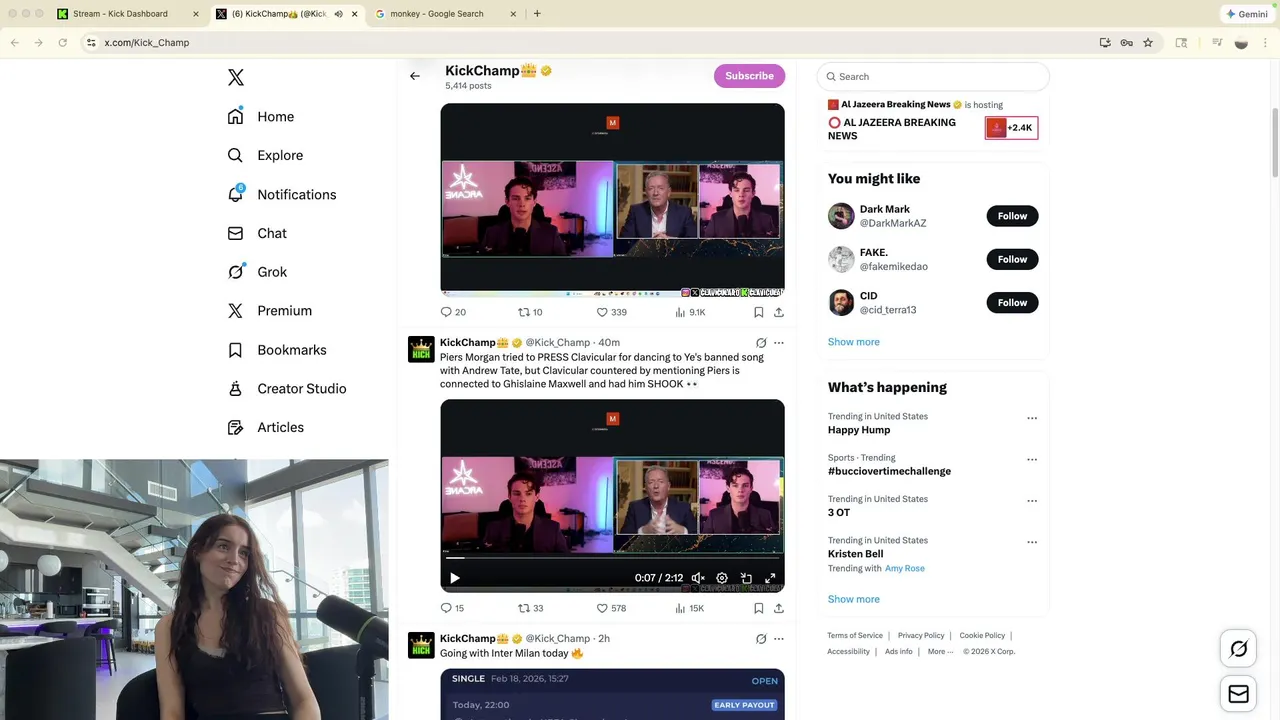
Task: Open floating Grok button
Action: click(x=1238, y=650)
